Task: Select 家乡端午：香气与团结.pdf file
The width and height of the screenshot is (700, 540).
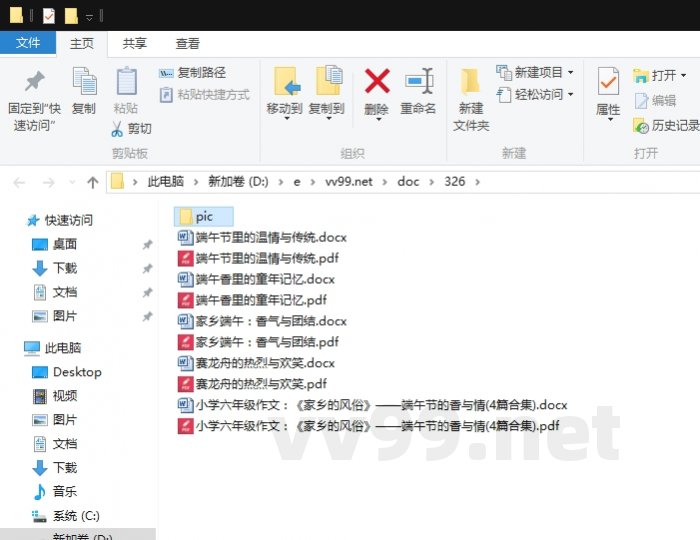Action: click(x=258, y=342)
